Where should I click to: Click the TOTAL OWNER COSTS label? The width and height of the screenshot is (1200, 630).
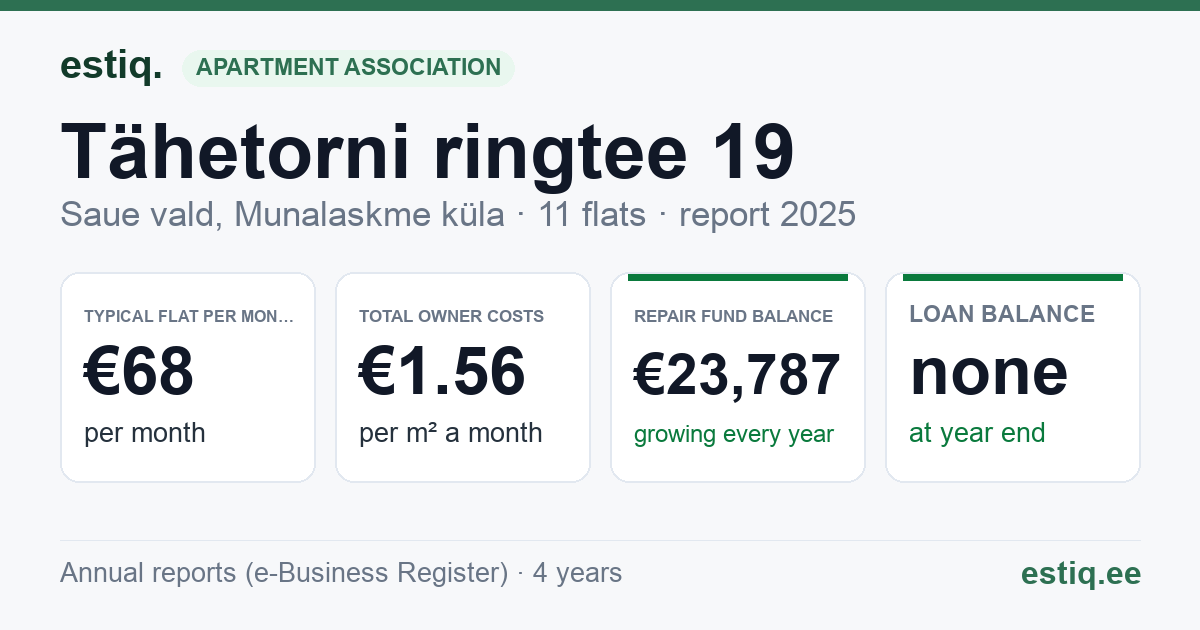(x=452, y=316)
